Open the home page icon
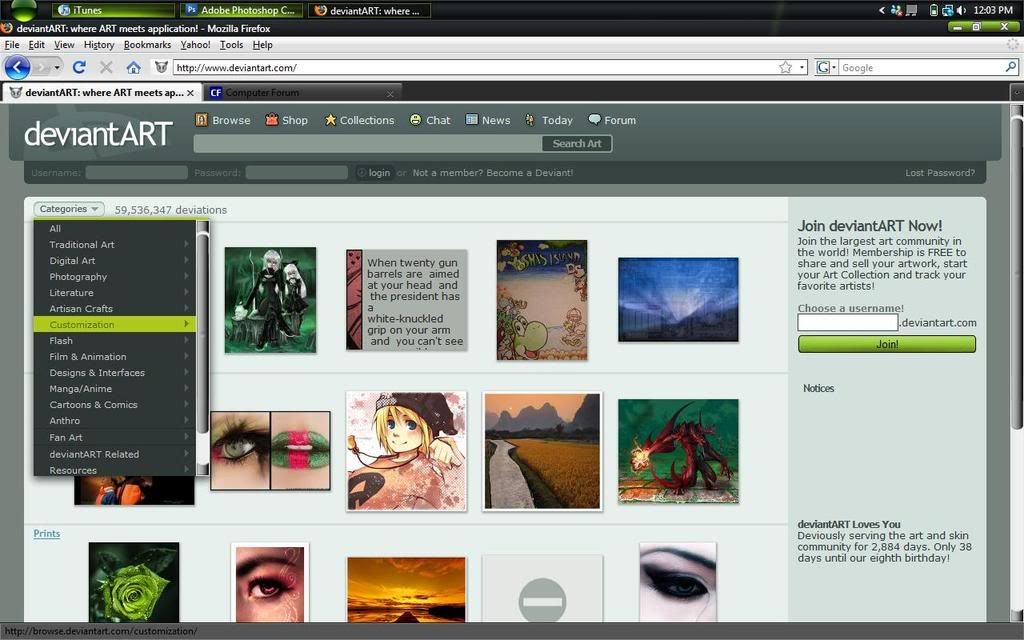 click(133, 67)
